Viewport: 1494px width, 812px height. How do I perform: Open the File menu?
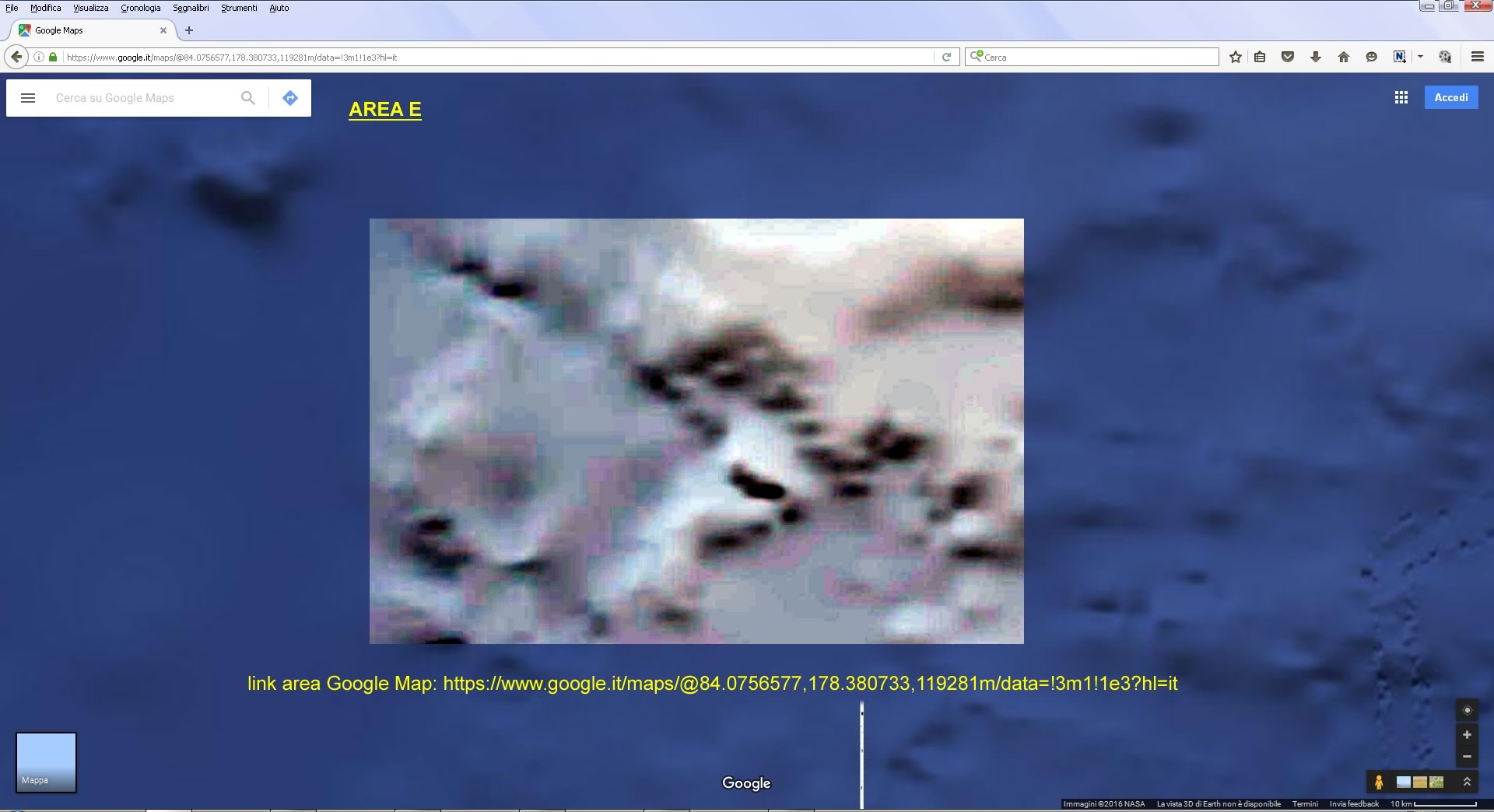click(12, 8)
